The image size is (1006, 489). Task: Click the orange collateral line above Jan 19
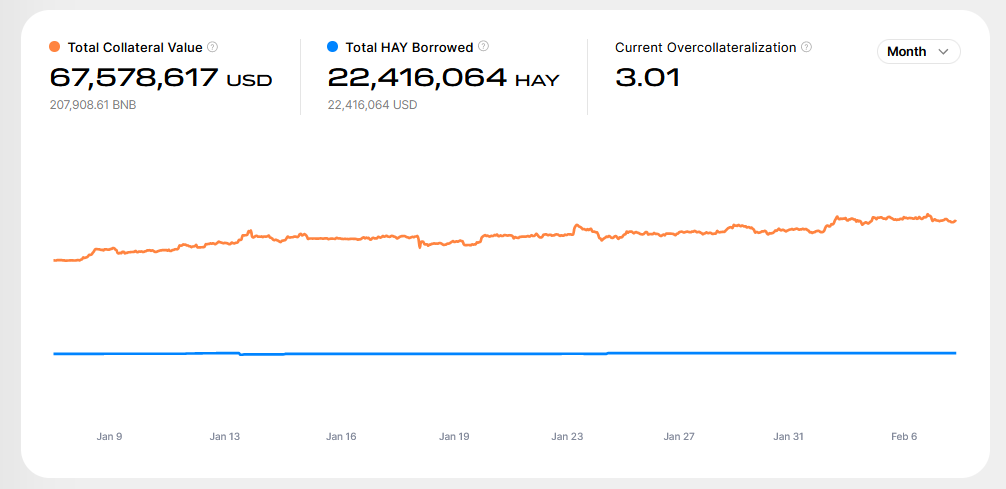coord(454,241)
